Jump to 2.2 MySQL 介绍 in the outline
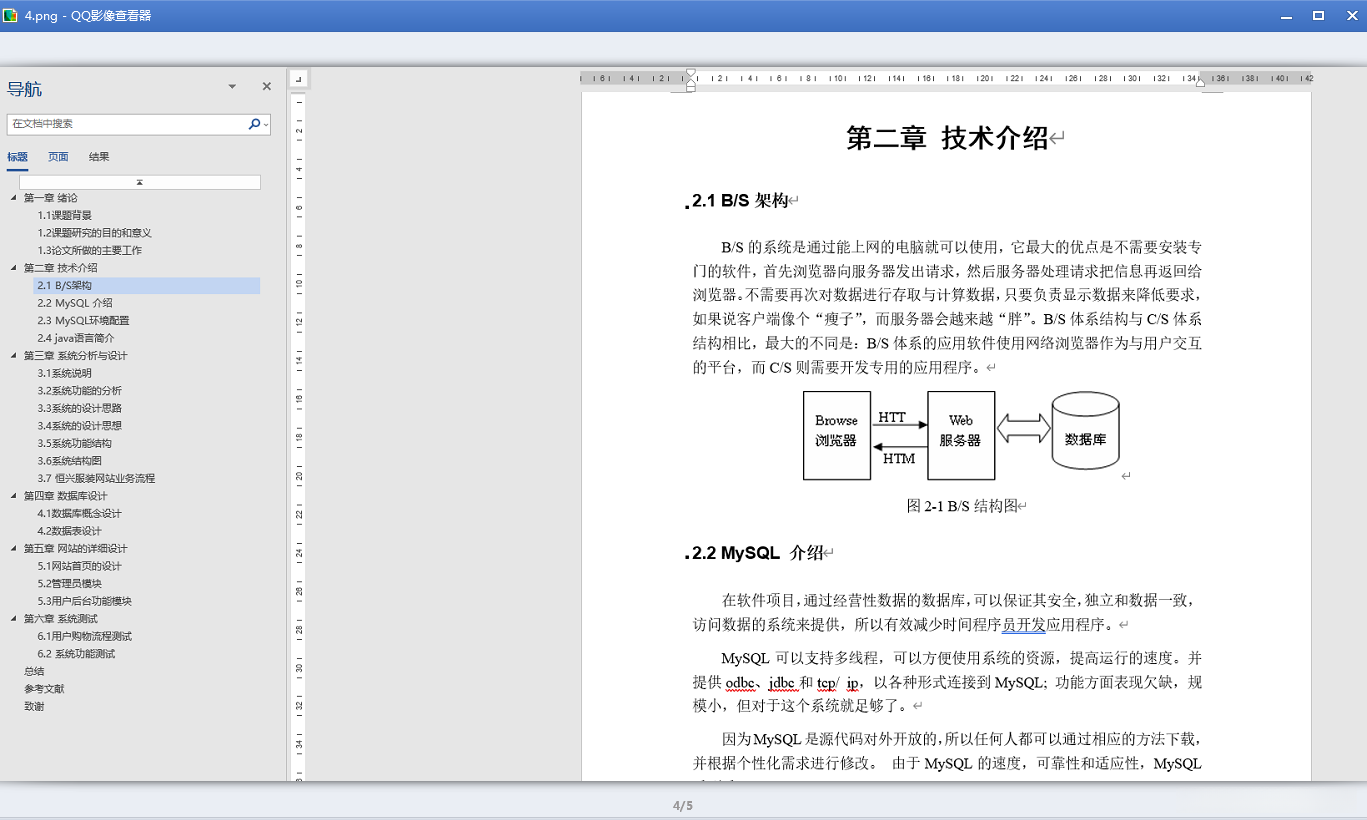The width and height of the screenshot is (1367, 820). (x=75, y=303)
